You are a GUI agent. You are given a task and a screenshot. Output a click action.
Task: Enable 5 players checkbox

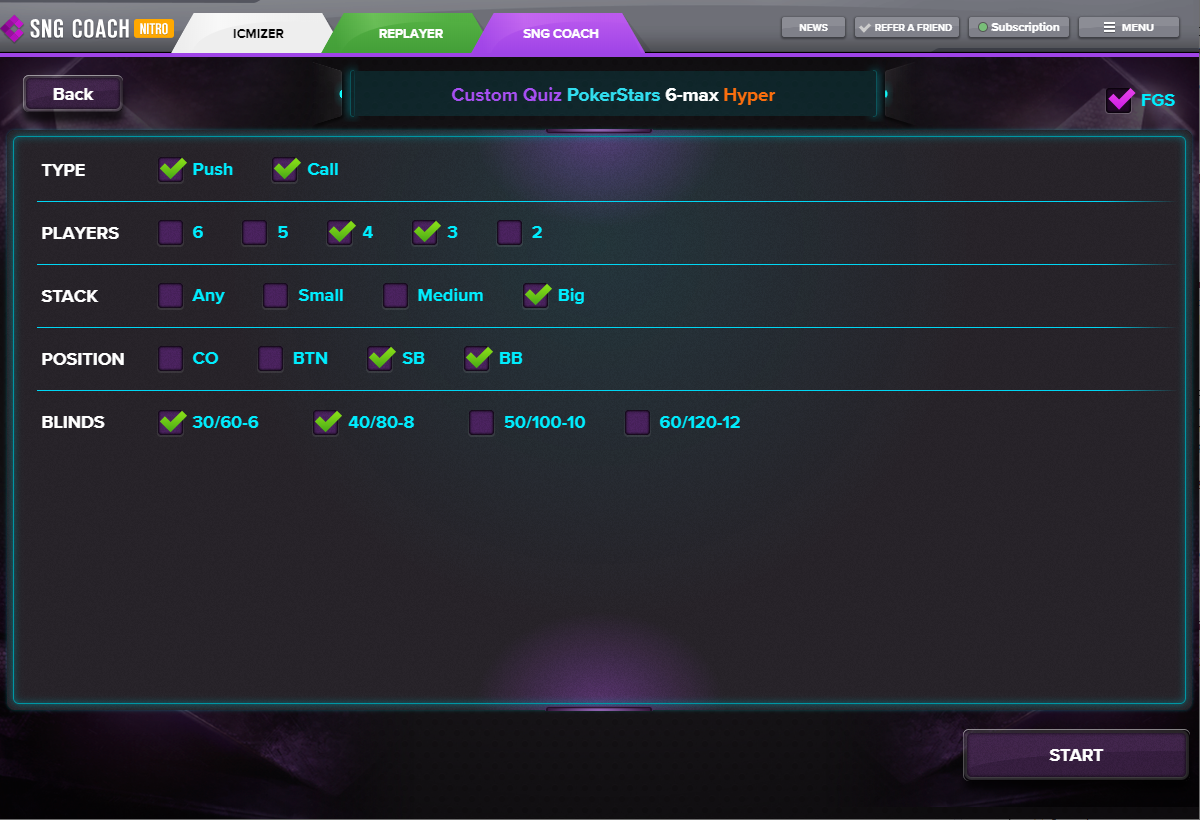click(x=255, y=233)
